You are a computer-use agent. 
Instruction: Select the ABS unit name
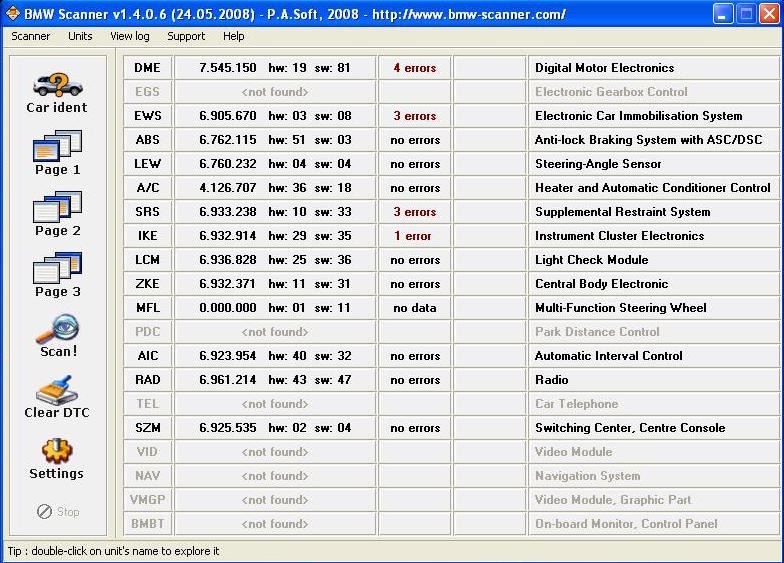(x=148, y=140)
